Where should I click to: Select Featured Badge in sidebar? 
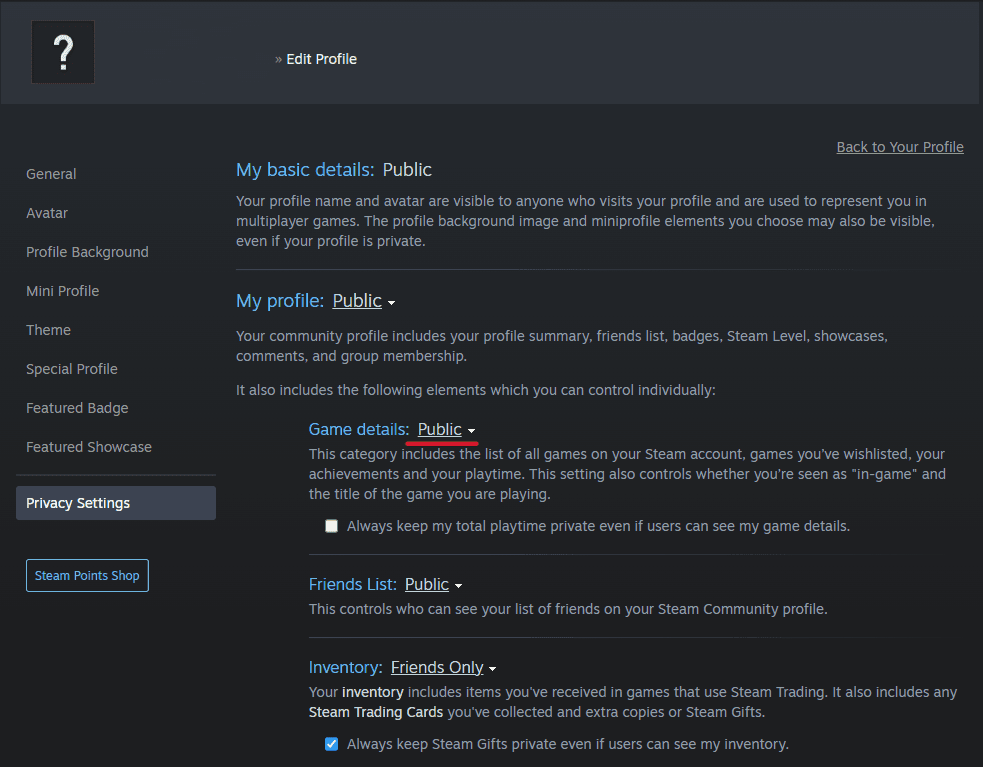77,408
